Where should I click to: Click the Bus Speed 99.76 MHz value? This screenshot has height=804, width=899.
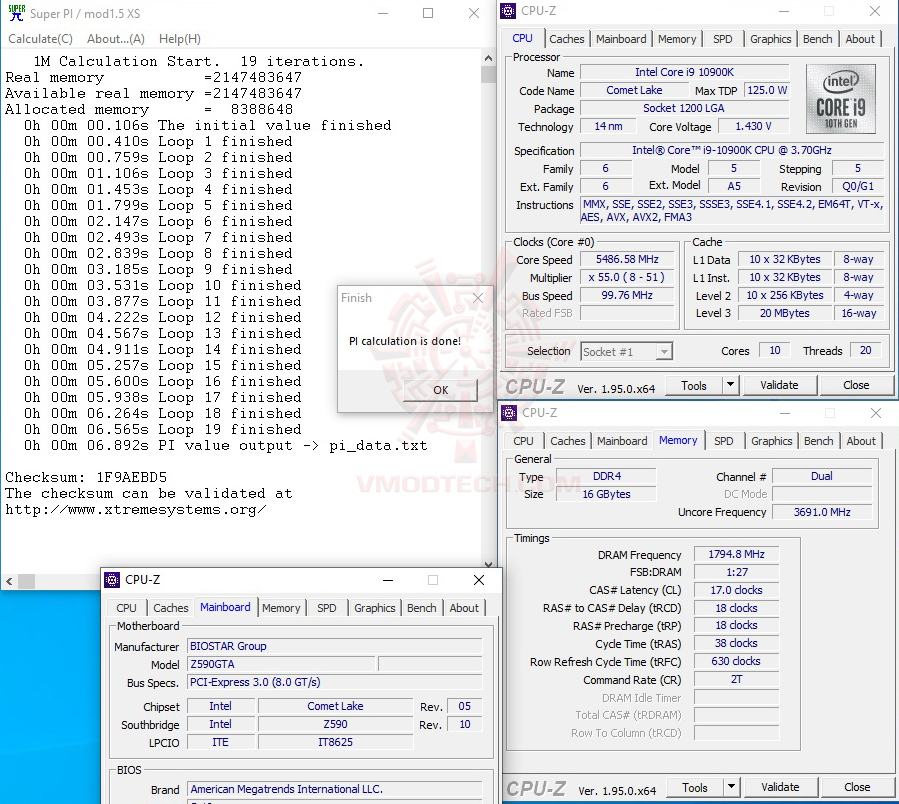(627, 295)
